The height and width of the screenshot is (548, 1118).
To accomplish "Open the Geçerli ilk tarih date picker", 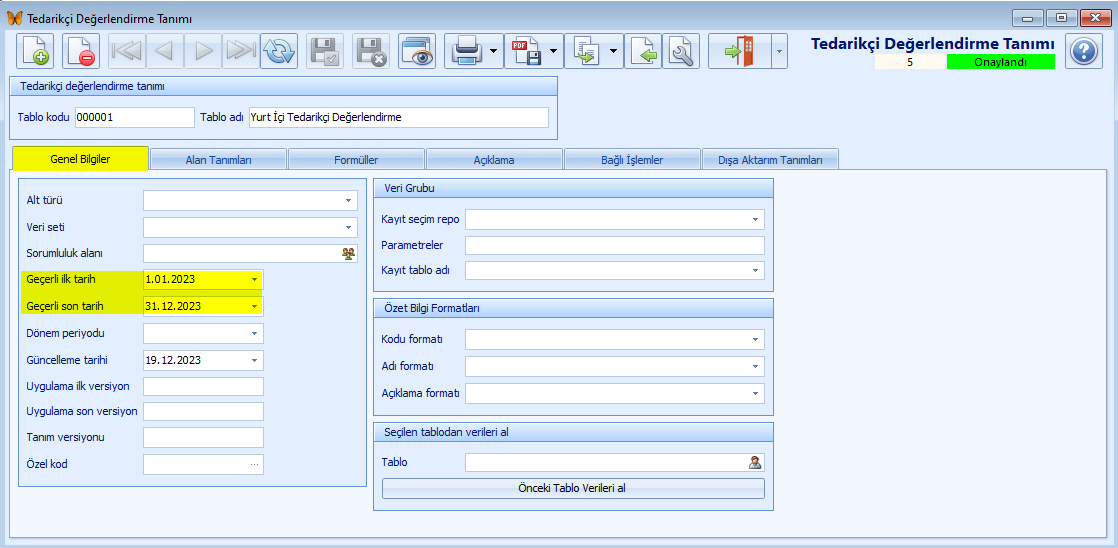I will (254, 279).
